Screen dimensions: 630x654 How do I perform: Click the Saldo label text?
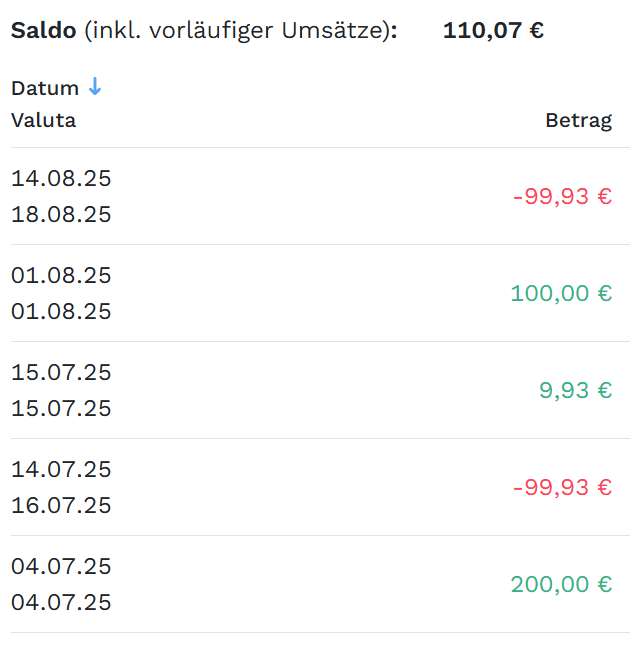[x=43, y=30]
